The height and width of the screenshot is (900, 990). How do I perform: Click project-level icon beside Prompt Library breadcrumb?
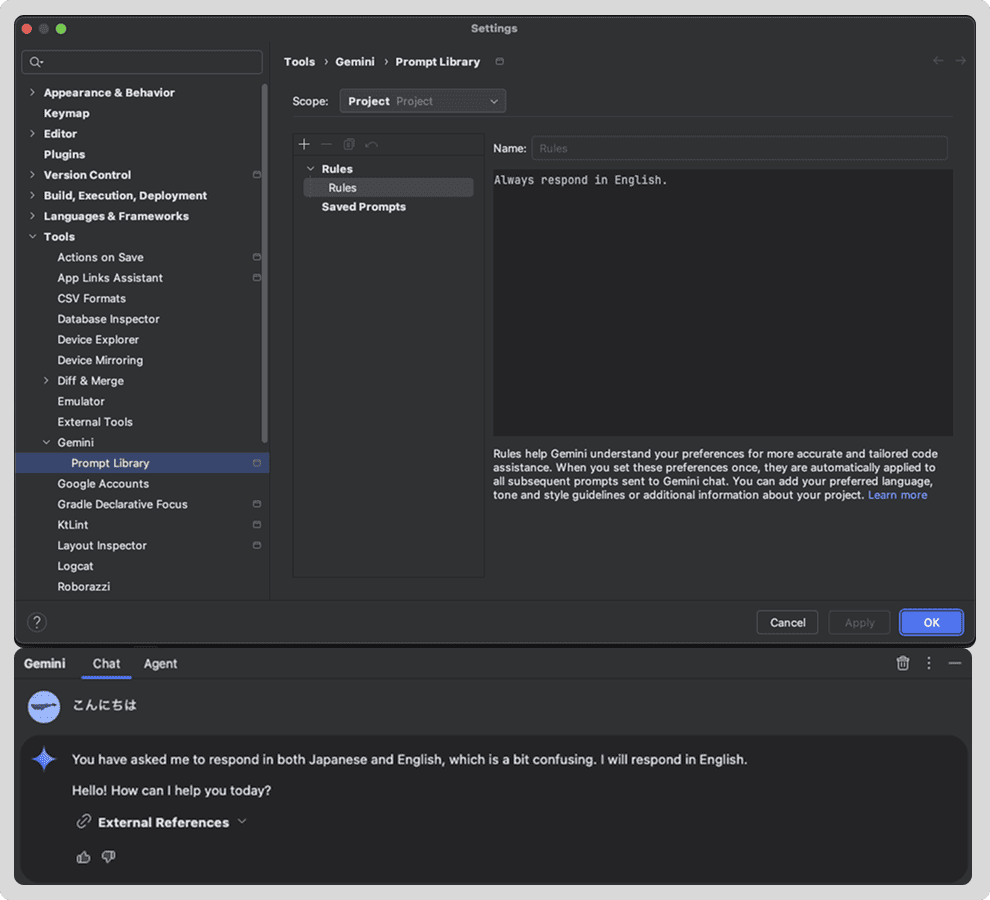point(499,61)
